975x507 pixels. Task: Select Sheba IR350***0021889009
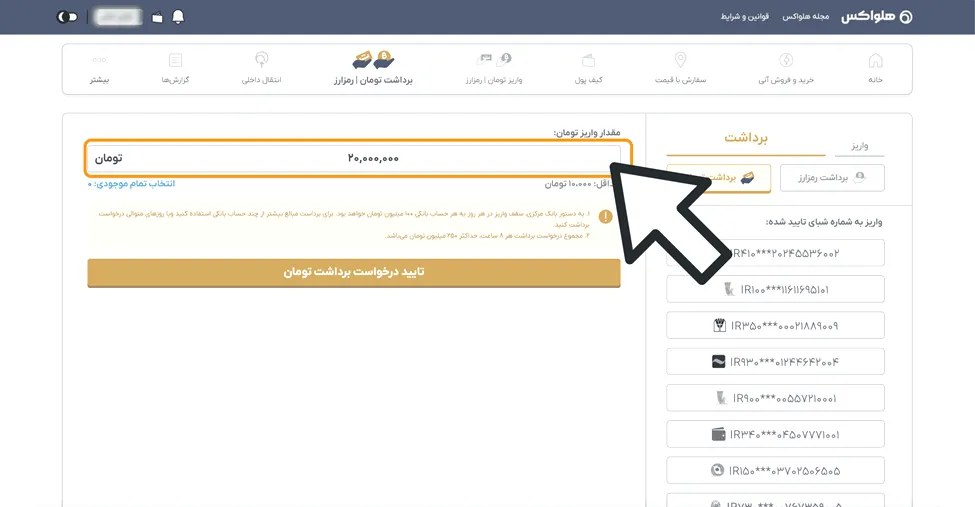click(775, 325)
